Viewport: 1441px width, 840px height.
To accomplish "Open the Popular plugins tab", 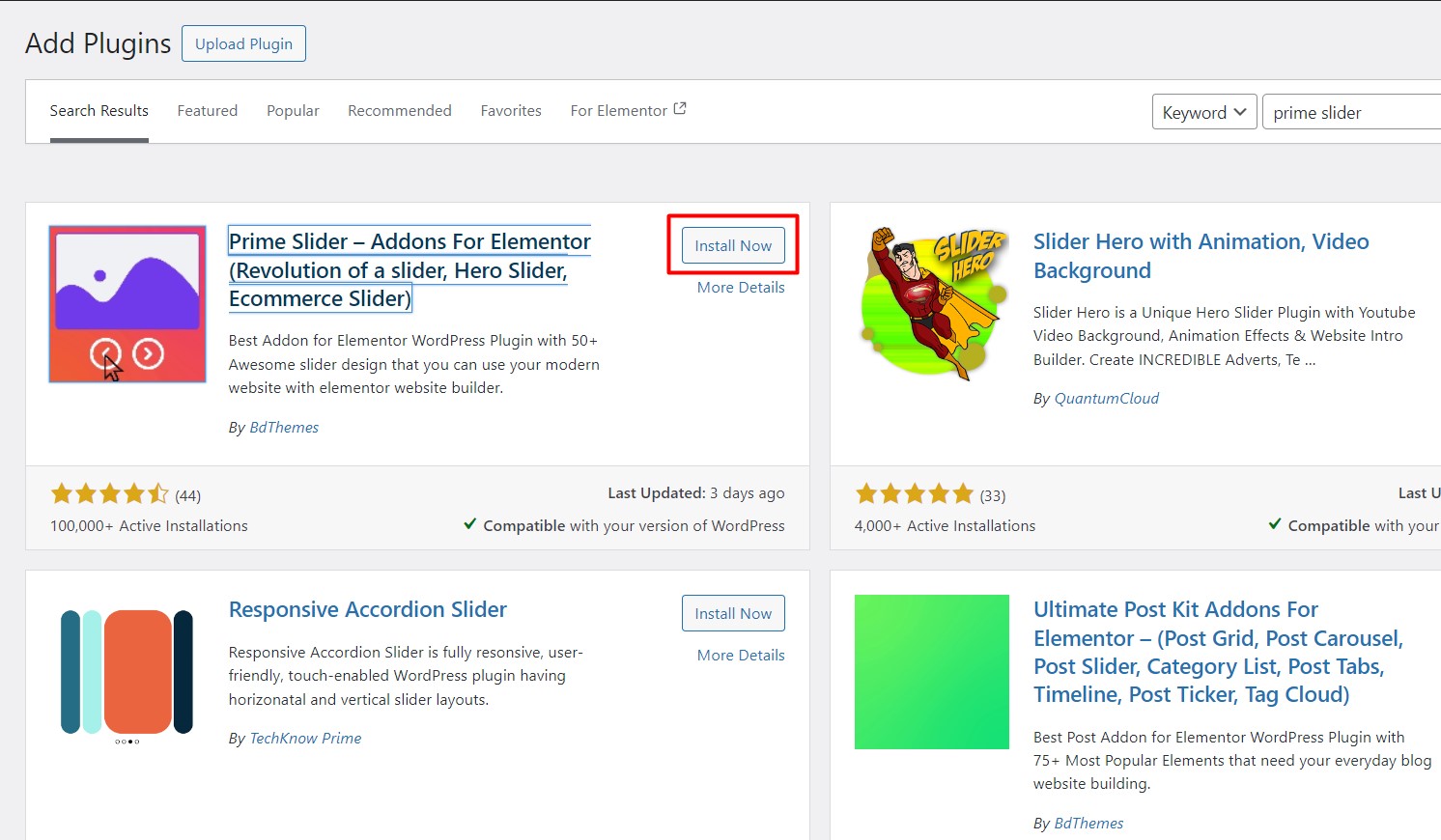I will [x=293, y=111].
